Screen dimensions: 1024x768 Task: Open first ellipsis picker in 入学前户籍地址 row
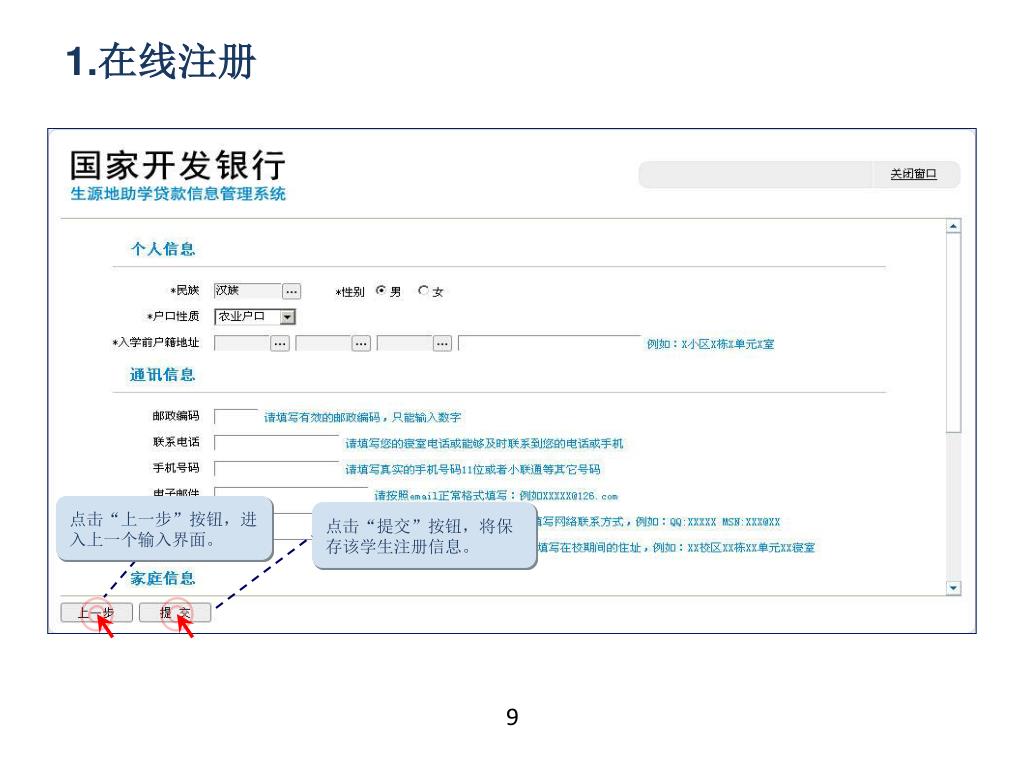coord(280,344)
